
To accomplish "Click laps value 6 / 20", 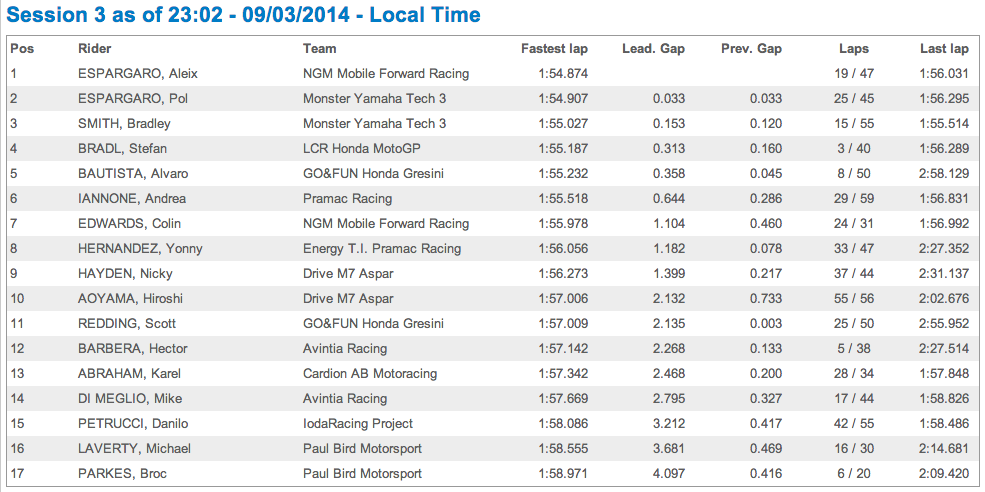I will [854, 474].
